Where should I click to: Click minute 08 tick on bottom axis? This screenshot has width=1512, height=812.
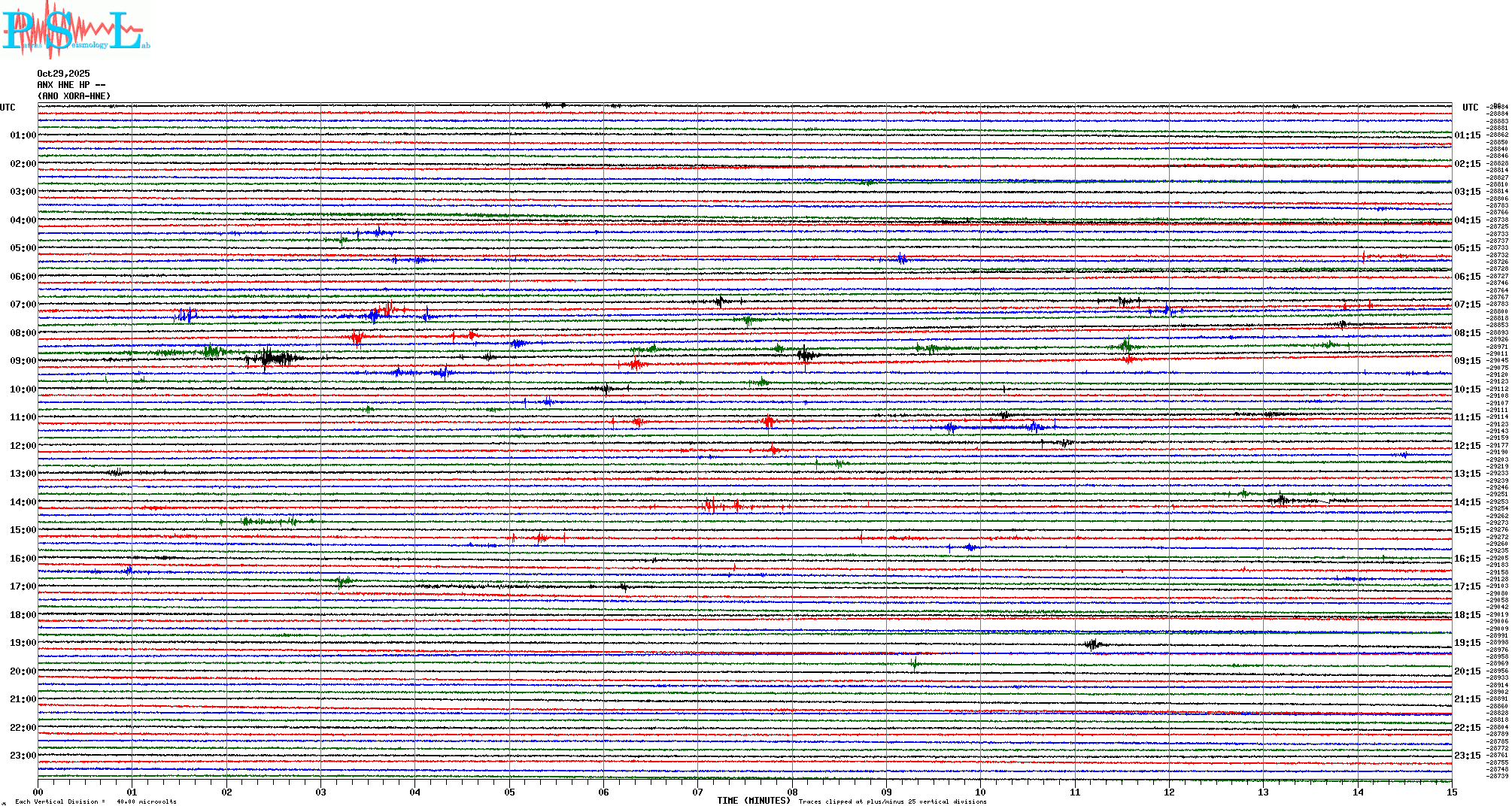point(792,792)
